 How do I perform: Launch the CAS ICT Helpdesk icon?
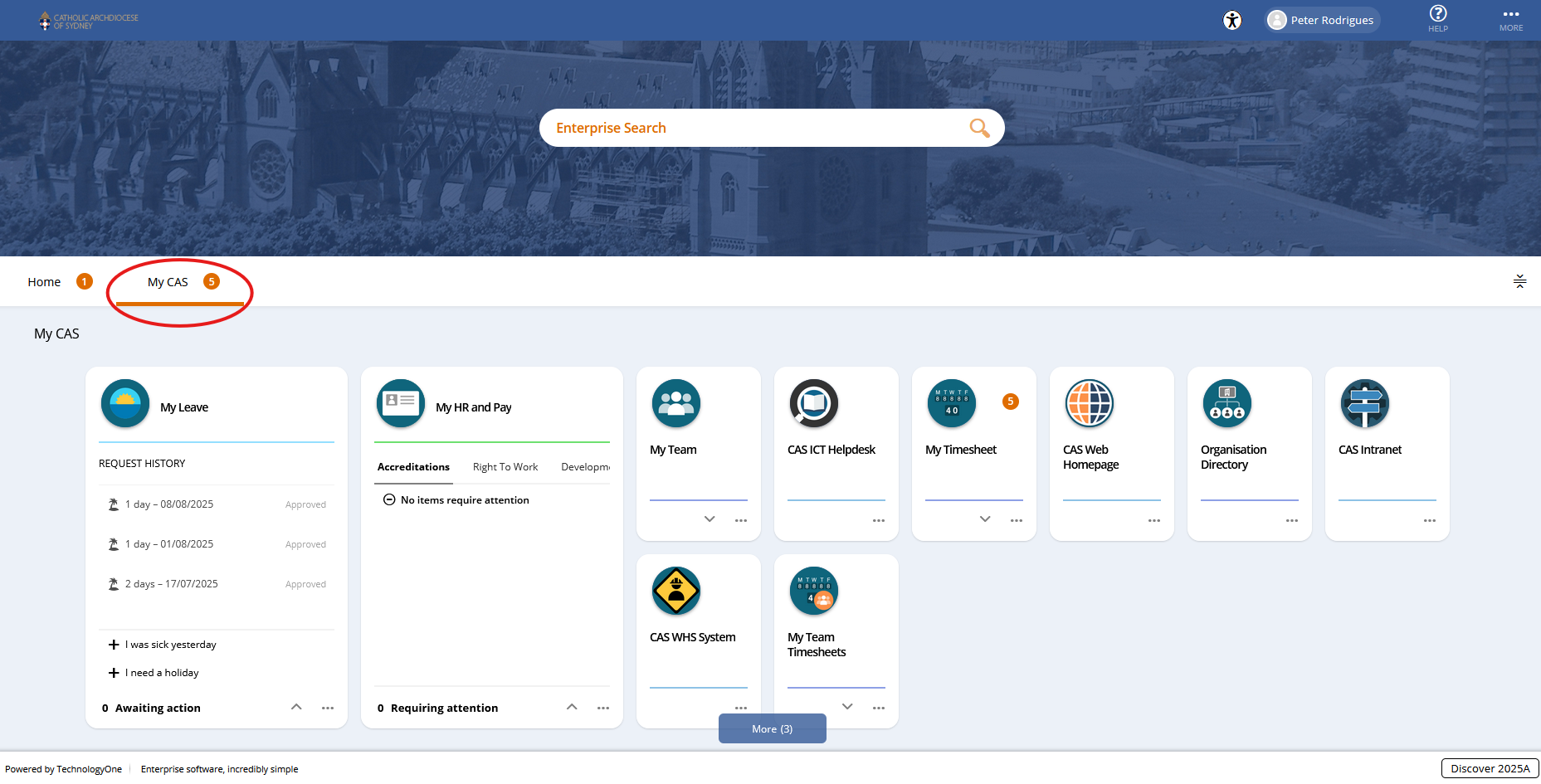[814, 404]
